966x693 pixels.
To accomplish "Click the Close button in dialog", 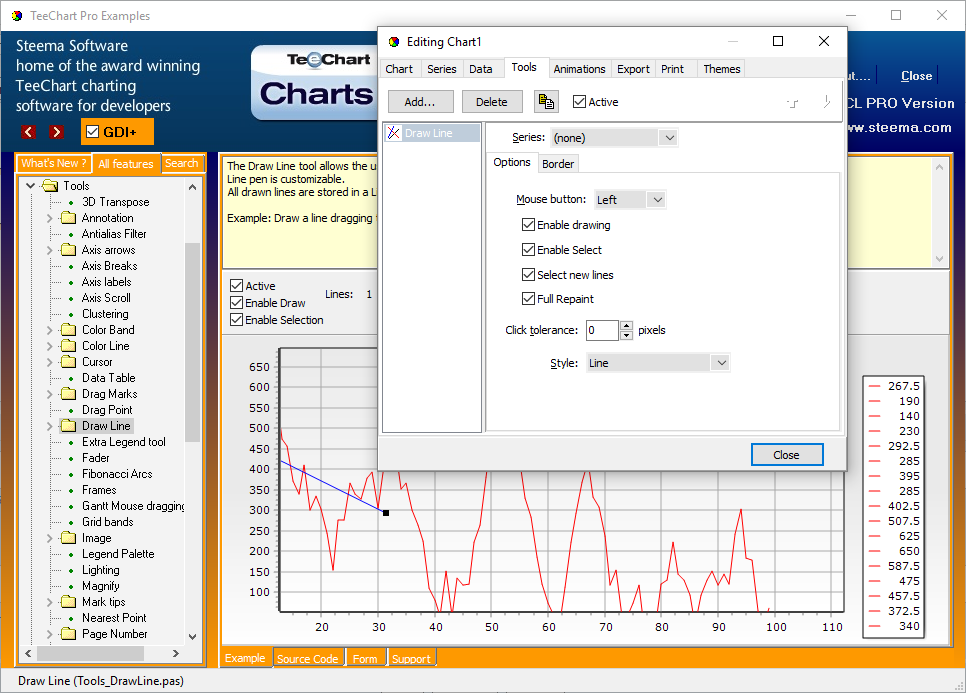I will coord(787,455).
